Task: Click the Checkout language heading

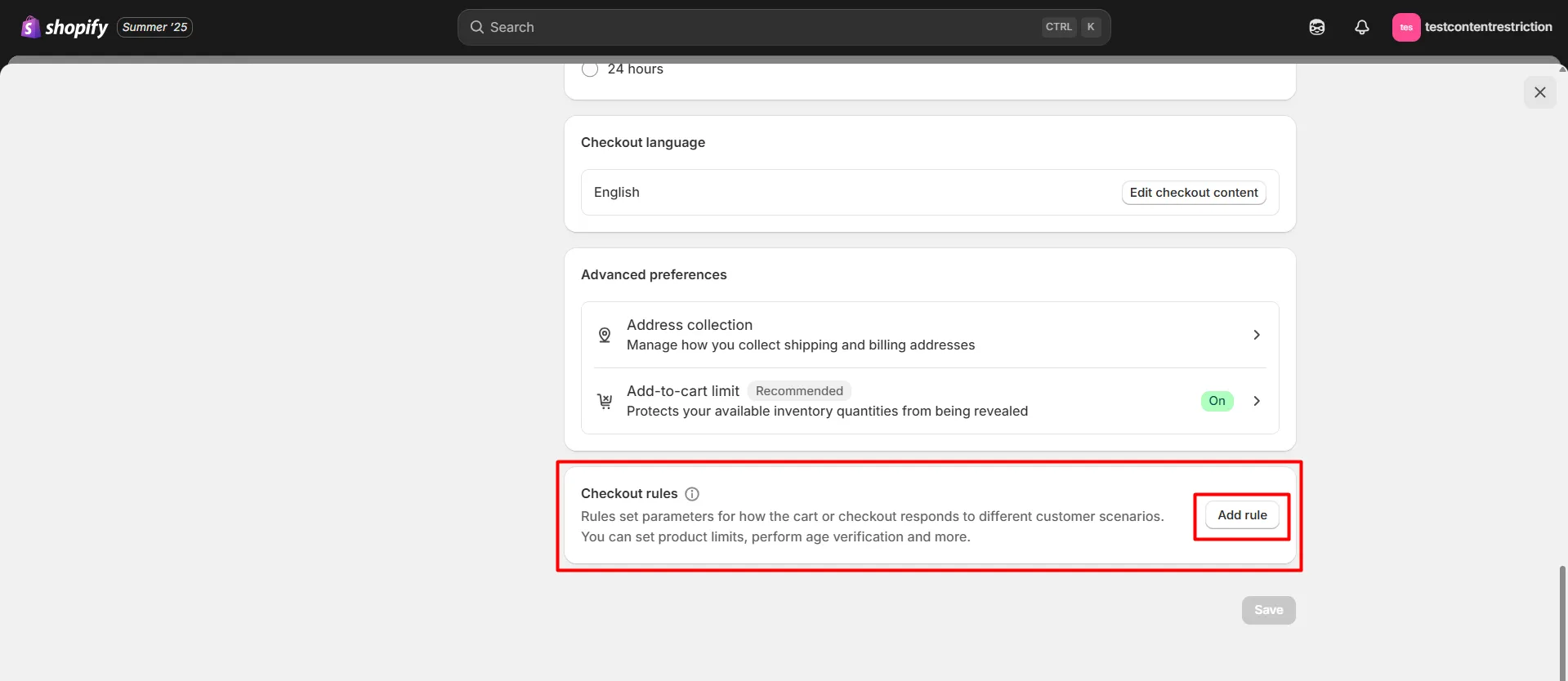Action: tap(643, 142)
